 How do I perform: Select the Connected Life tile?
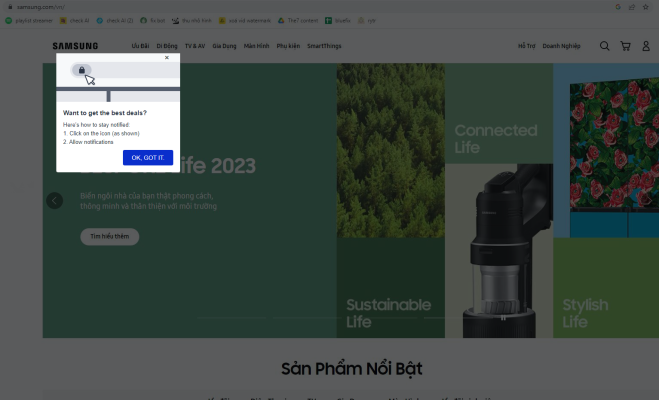click(x=499, y=113)
